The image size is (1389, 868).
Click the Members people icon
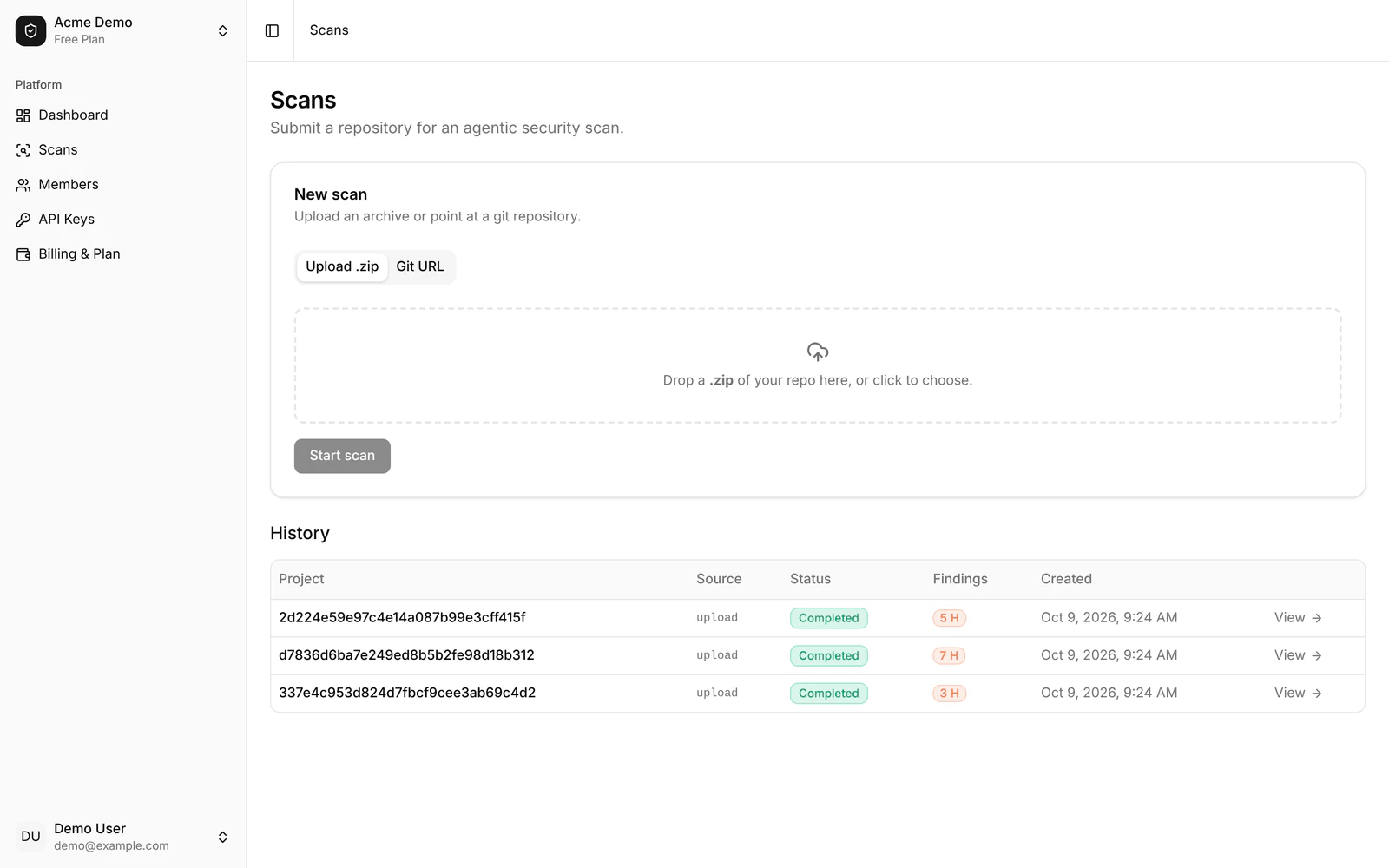click(23, 185)
